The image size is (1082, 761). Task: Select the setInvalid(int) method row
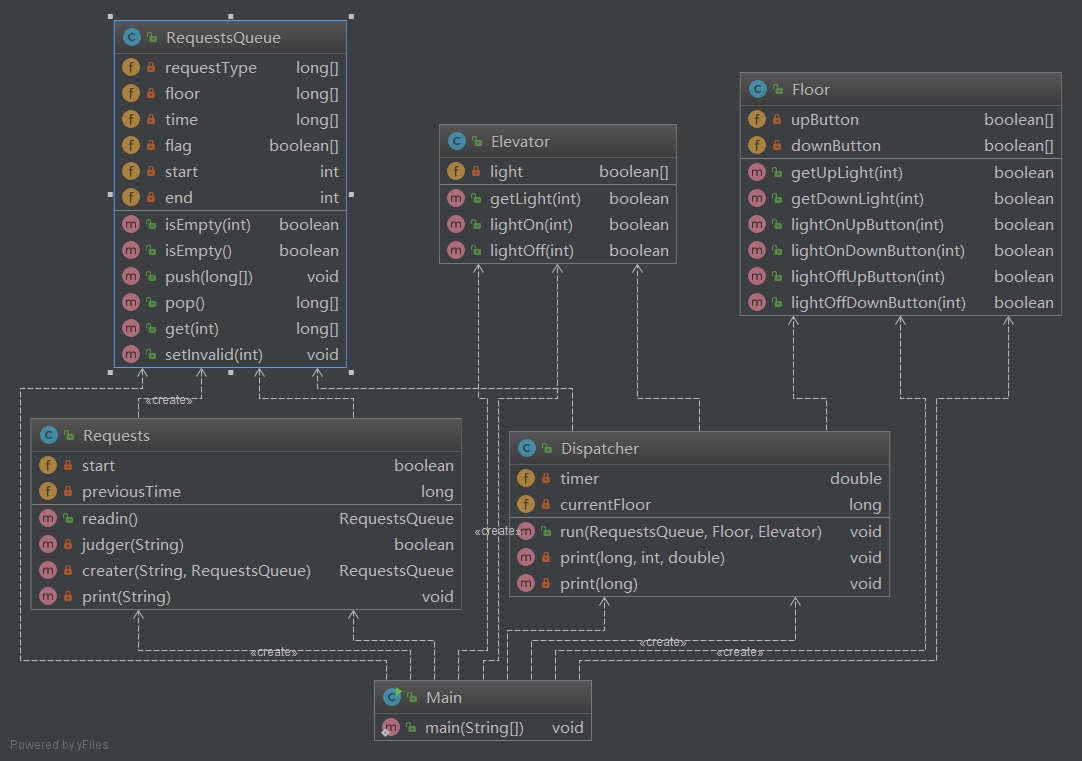pos(230,354)
